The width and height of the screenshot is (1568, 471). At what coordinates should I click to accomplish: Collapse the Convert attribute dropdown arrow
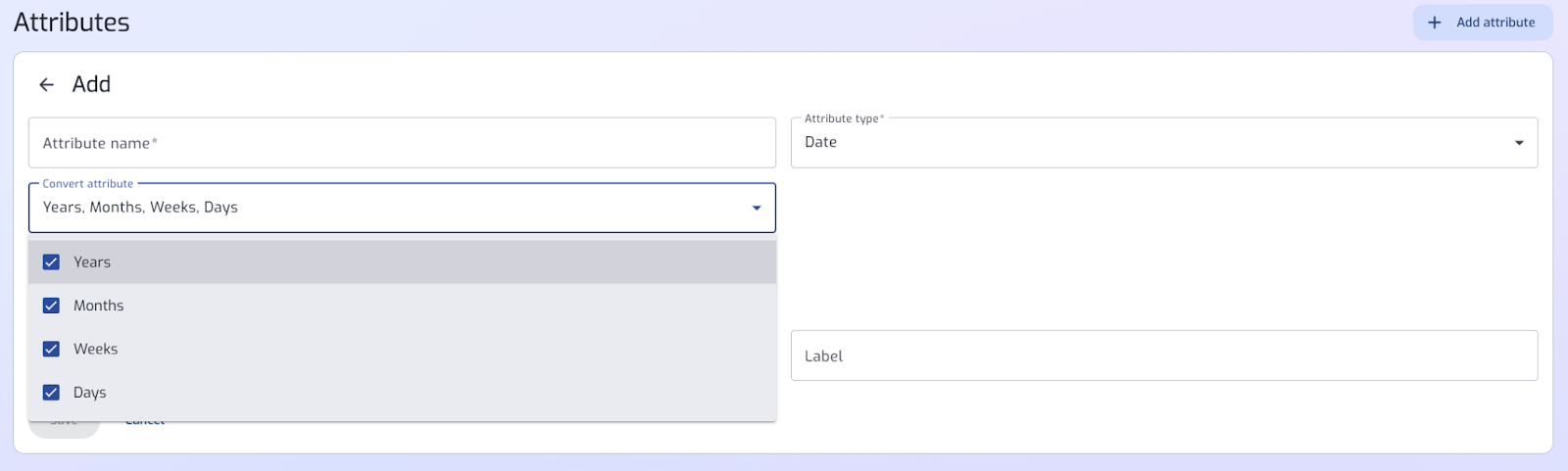(x=757, y=208)
